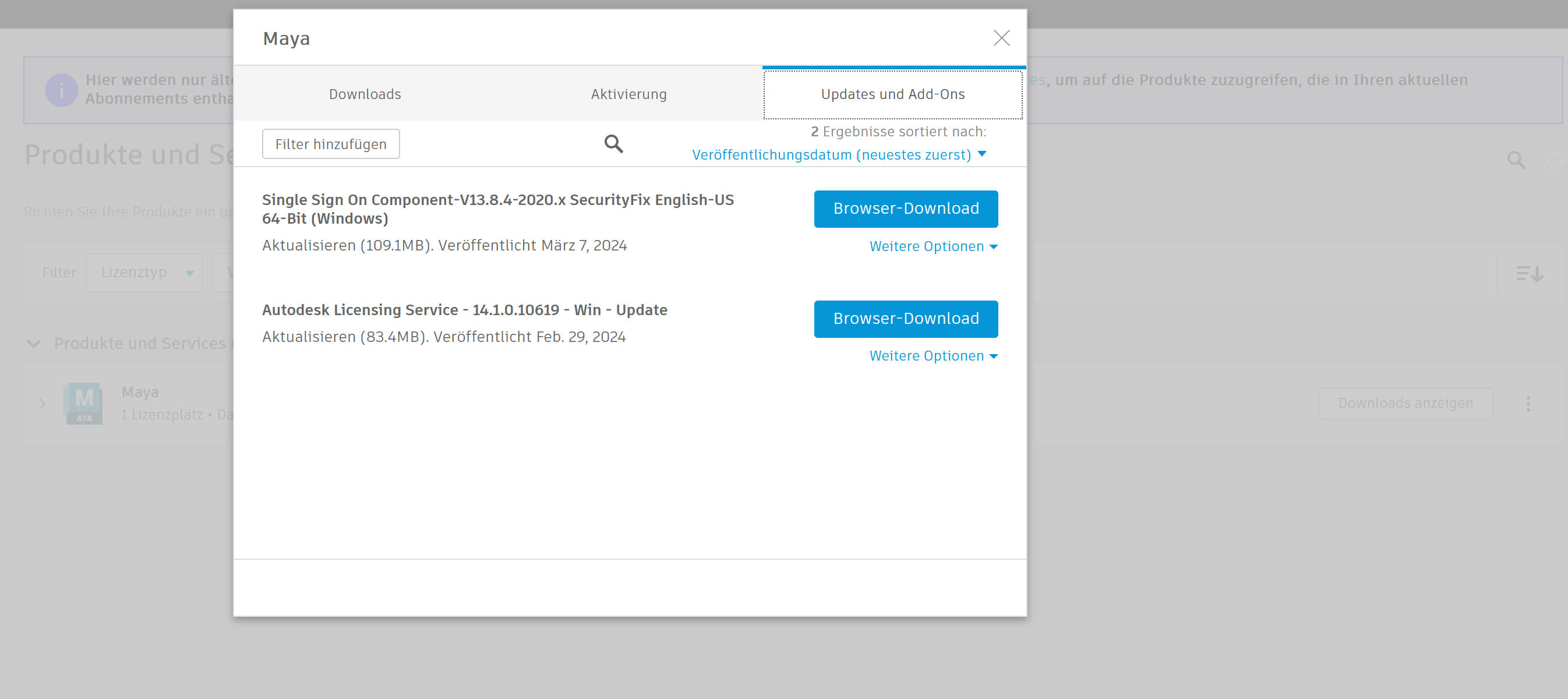
Task: Select the Updates und Add-Ons tab
Action: coord(892,94)
